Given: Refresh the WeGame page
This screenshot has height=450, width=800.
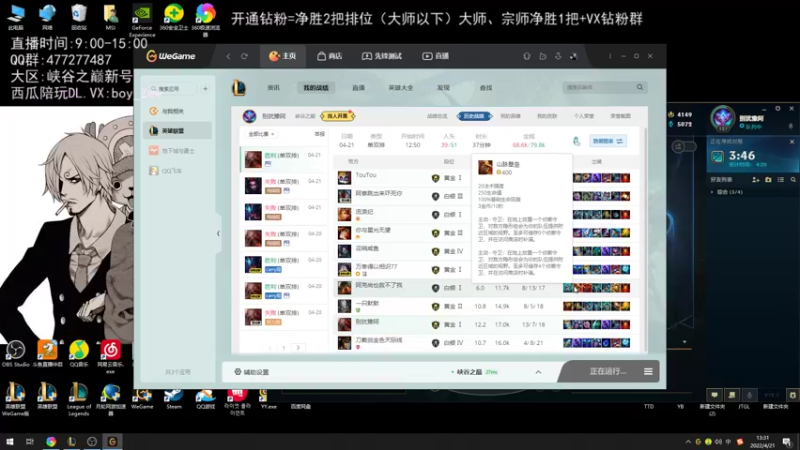Looking at the screenshot, I should 244,56.
